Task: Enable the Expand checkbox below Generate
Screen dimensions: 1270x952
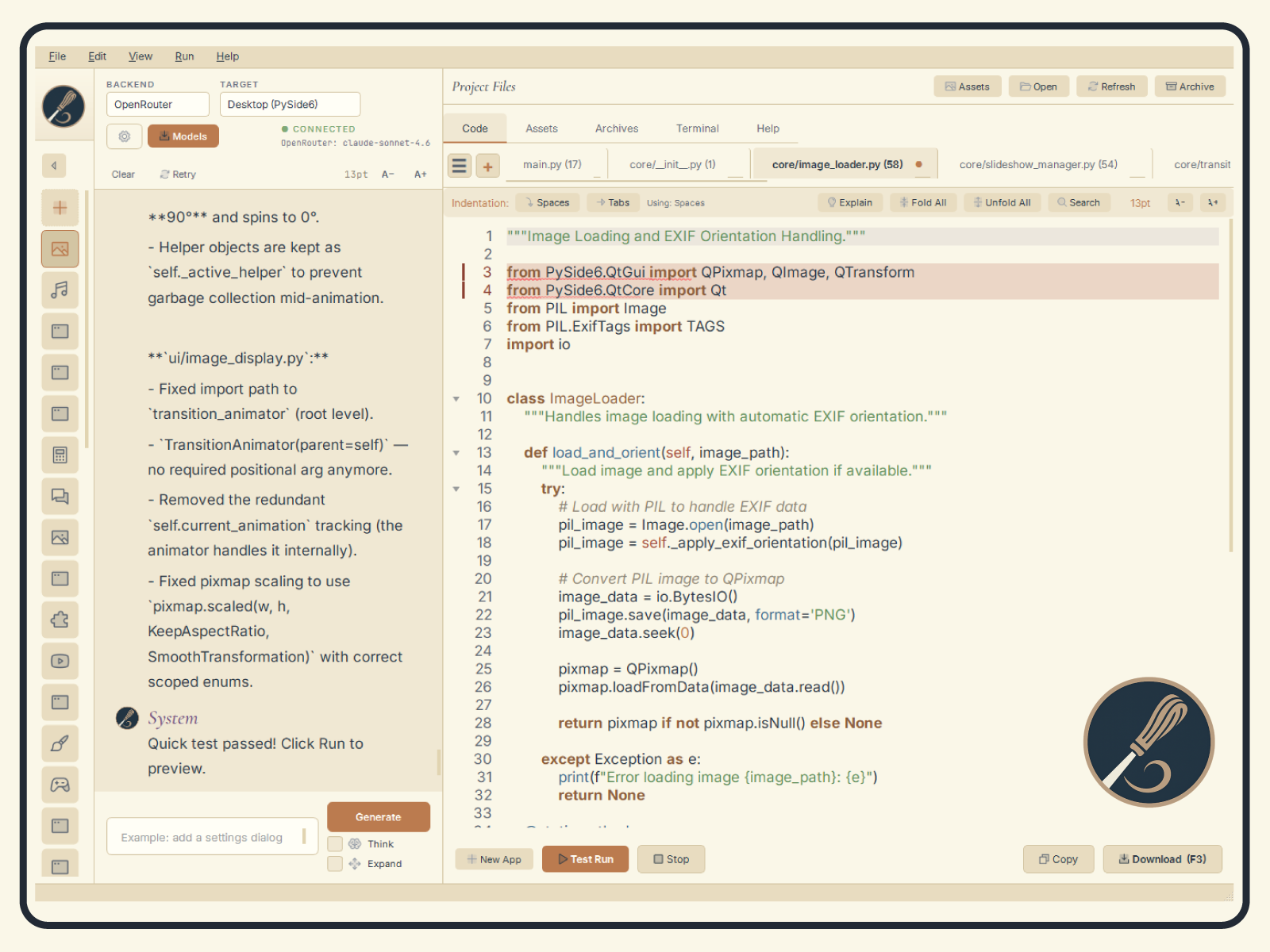Action: pyautogui.click(x=335, y=863)
